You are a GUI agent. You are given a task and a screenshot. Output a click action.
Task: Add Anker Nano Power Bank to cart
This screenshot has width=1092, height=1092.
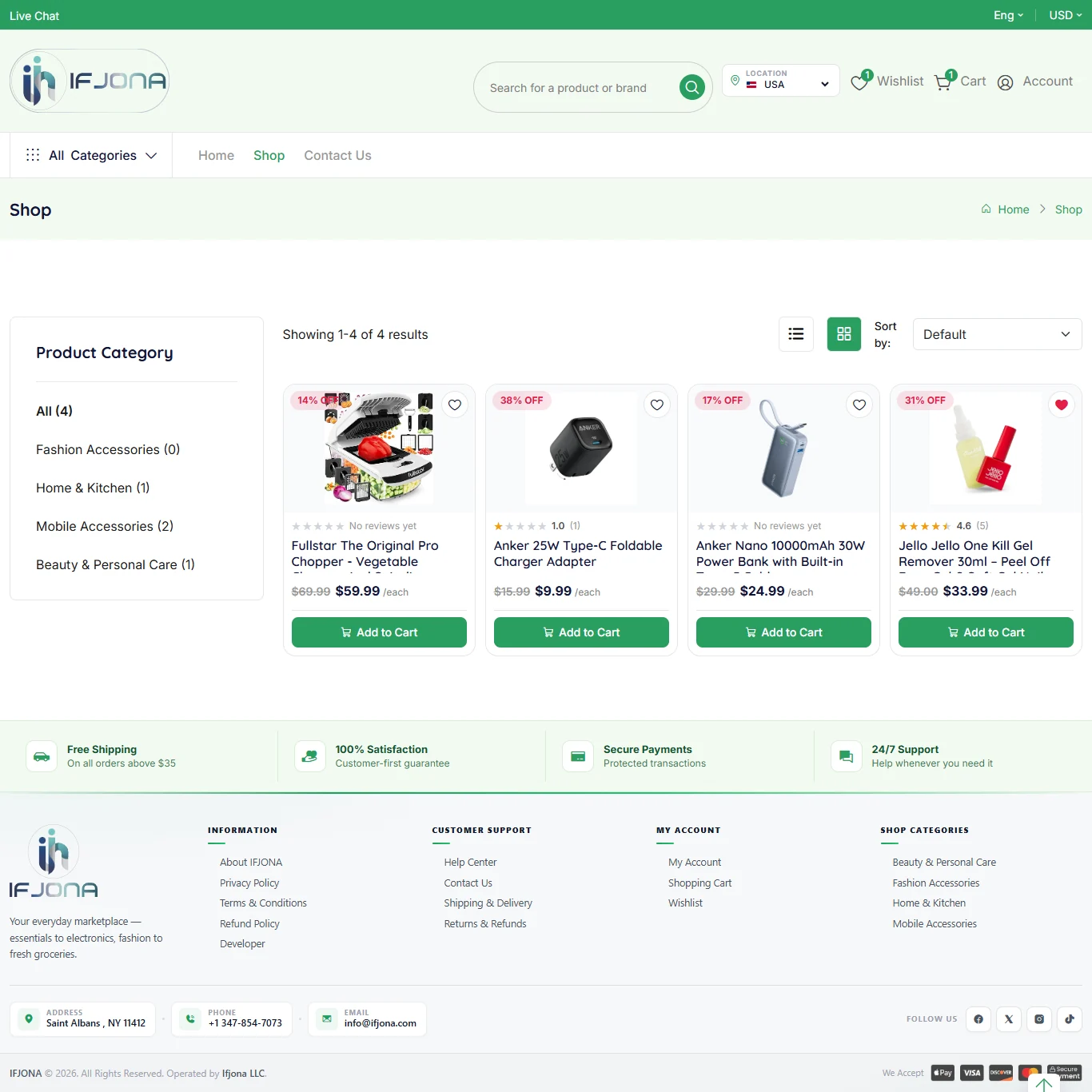(x=783, y=632)
